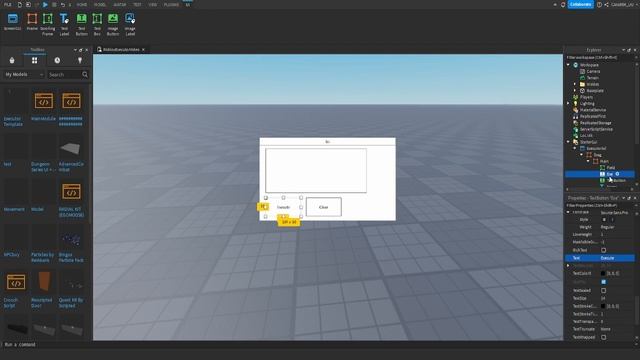
Task: Open the Toolbox Inventory grid tab
Action: [35, 60]
